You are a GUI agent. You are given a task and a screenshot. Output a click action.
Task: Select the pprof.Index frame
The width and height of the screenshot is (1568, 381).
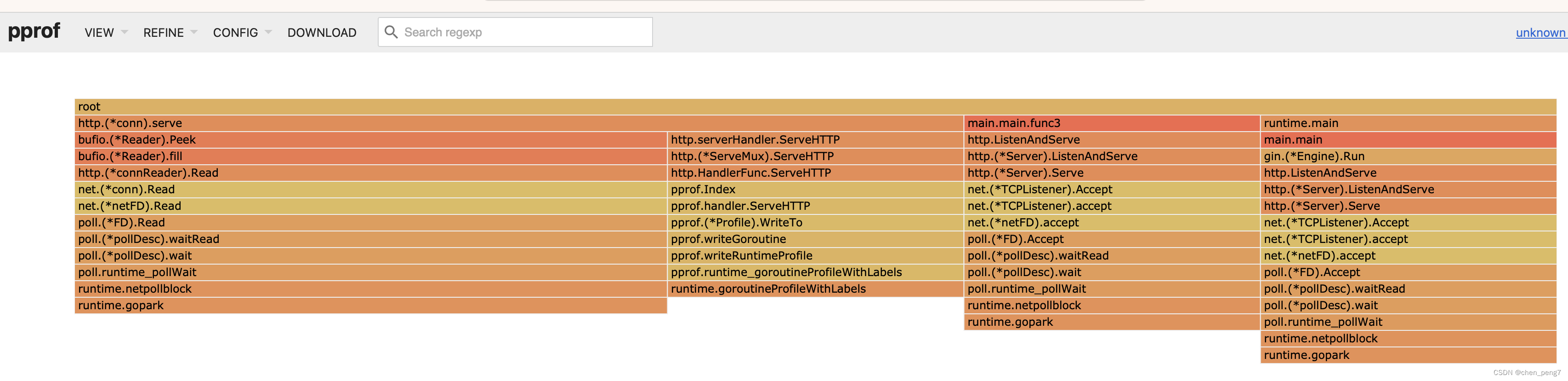point(816,190)
